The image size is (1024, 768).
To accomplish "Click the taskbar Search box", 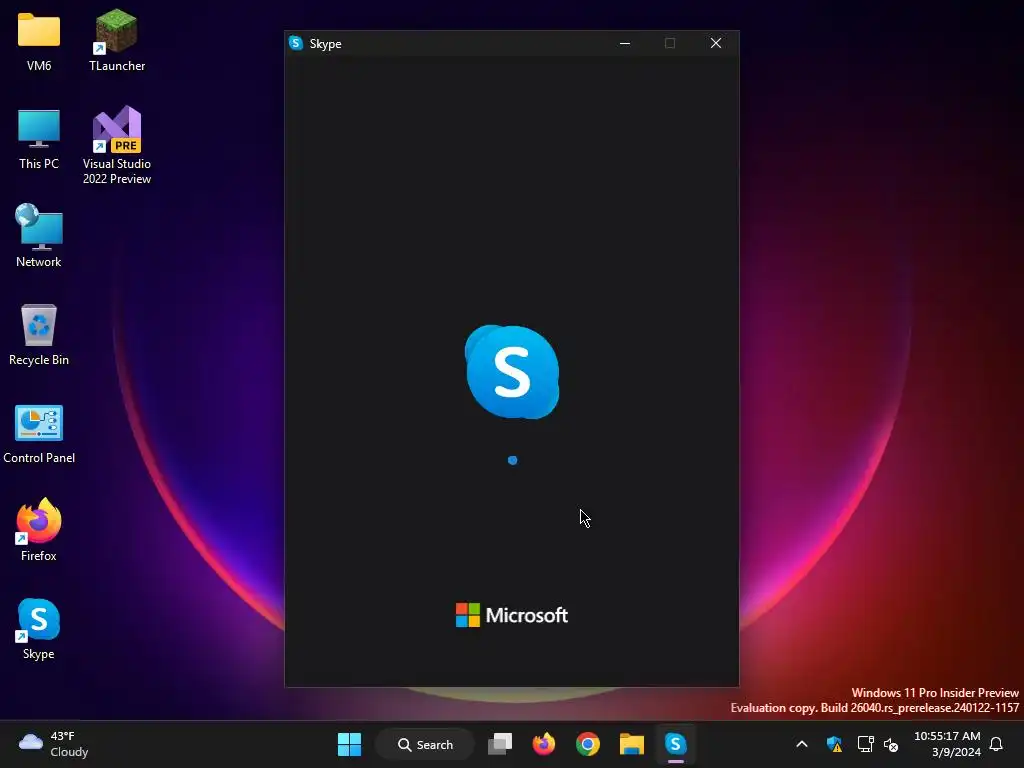I will click(x=425, y=744).
